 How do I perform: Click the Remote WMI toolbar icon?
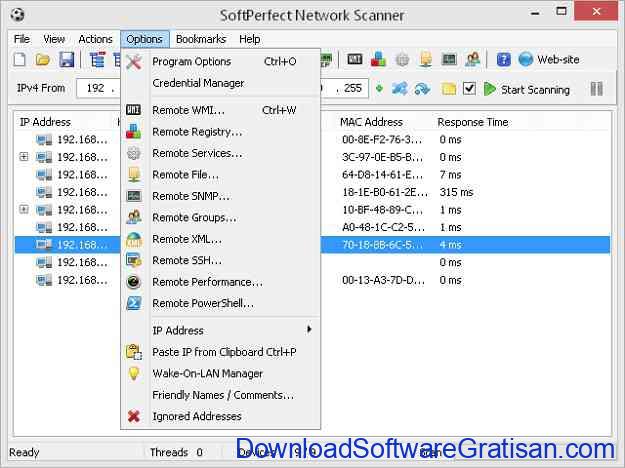click(x=354, y=59)
